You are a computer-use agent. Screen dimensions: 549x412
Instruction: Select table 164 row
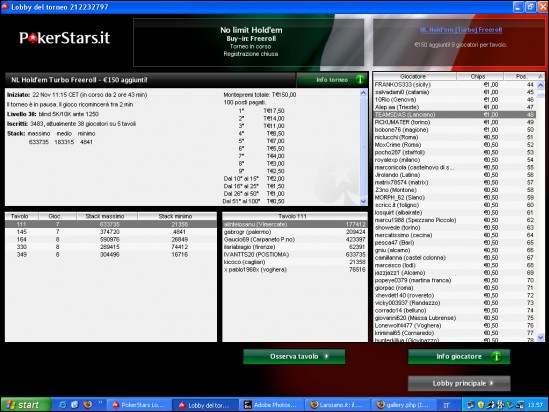tap(111, 239)
